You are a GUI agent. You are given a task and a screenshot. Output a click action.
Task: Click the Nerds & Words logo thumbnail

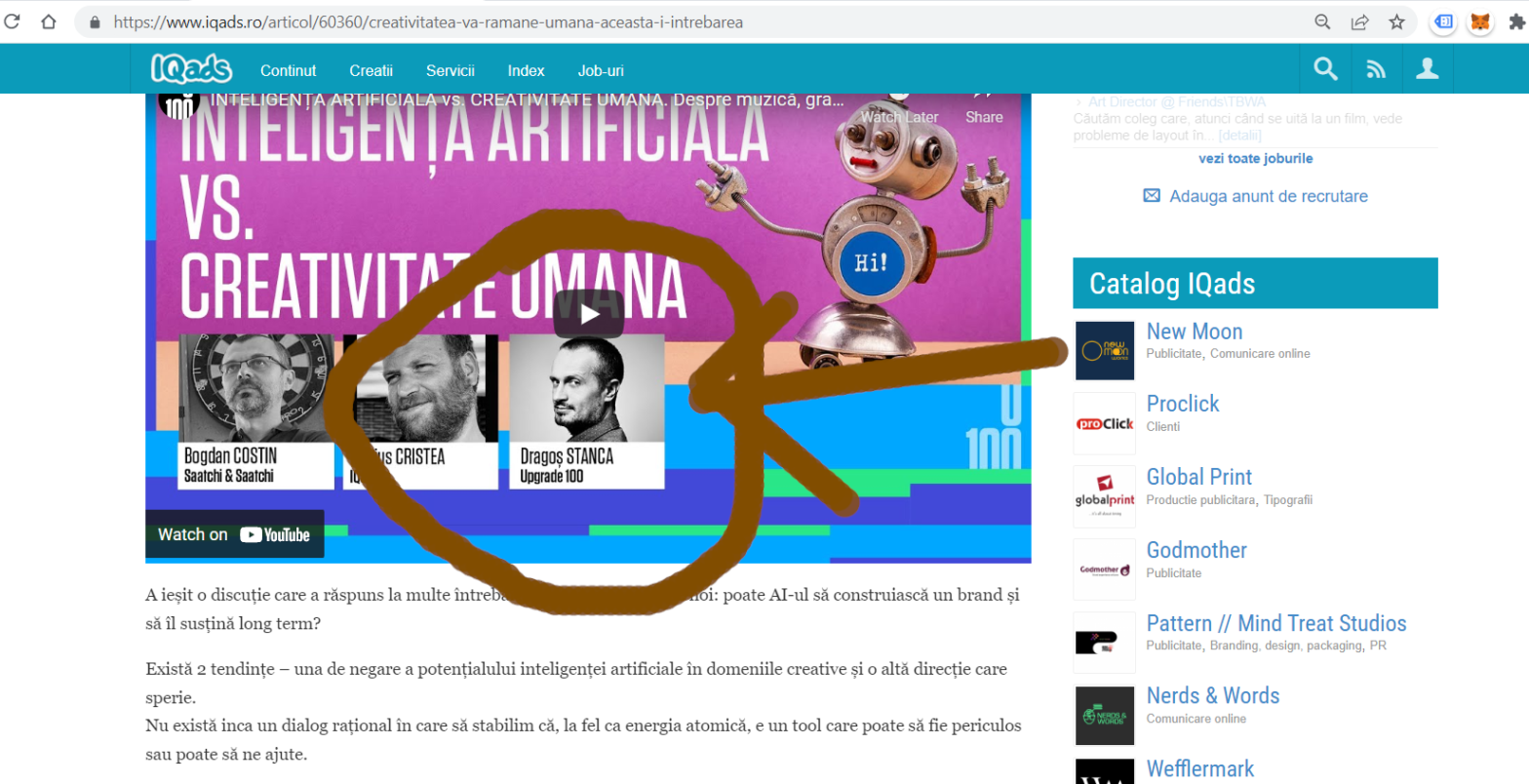point(1105,716)
